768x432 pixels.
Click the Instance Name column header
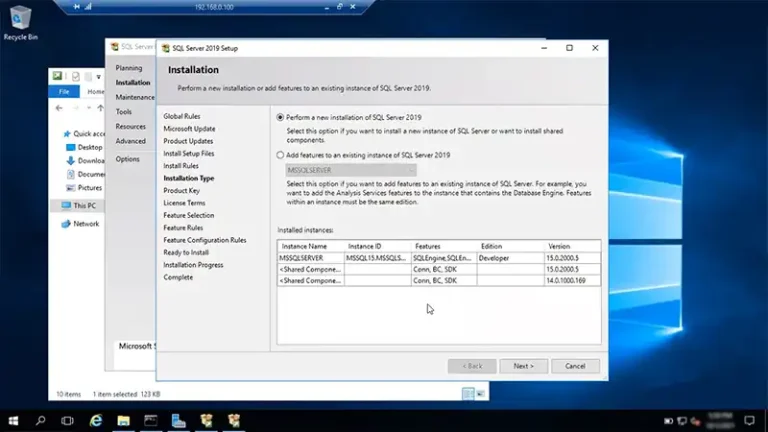pyautogui.click(x=311, y=246)
